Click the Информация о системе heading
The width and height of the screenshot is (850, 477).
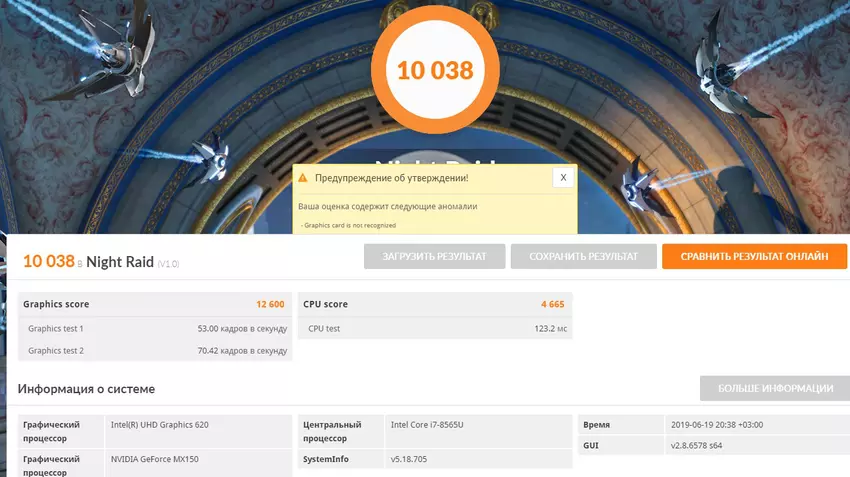tap(86, 389)
